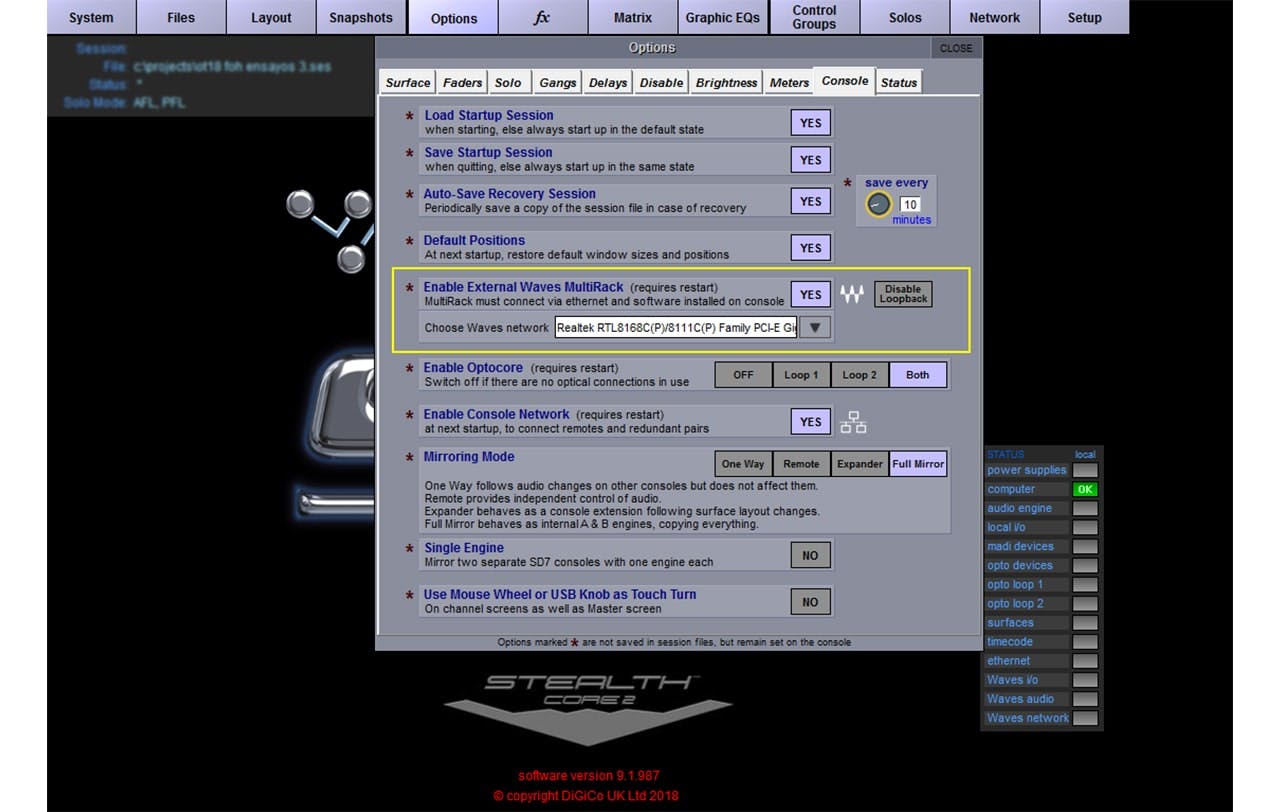1280x812 pixels.
Task: Click the power supplies status indicator
Action: [x=1085, y=471]
